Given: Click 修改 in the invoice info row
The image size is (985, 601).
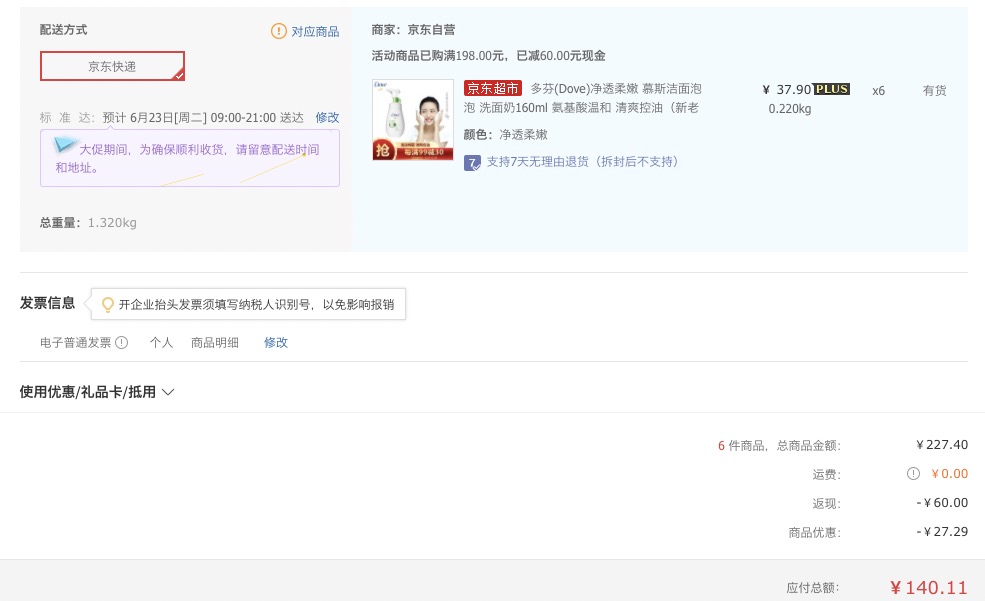Looking at the screenshot, I should [276, 342].
